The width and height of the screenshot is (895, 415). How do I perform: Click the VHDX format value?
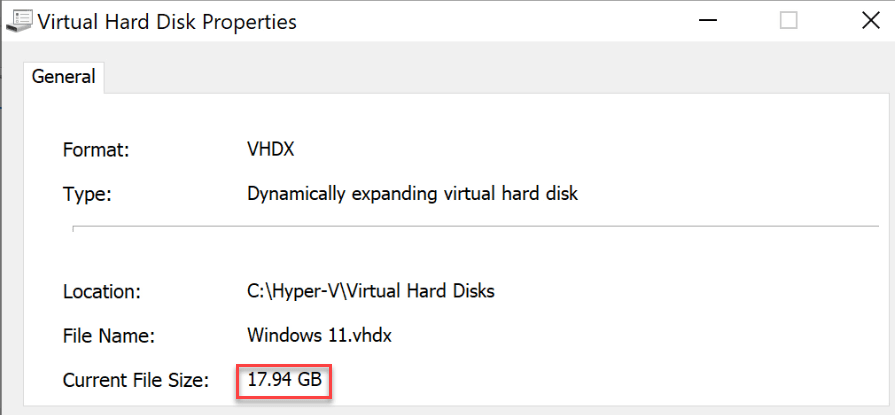270,150
